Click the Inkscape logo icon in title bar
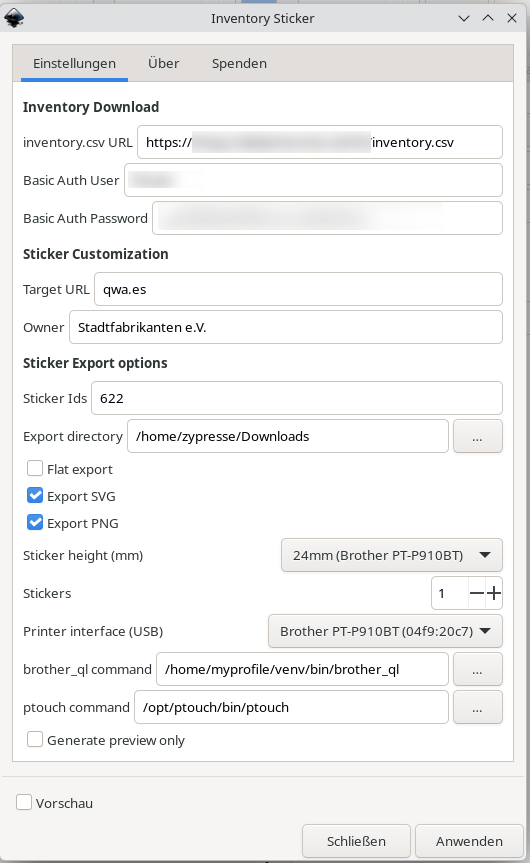The image size is (530, 863). click(x=14, y=18)
